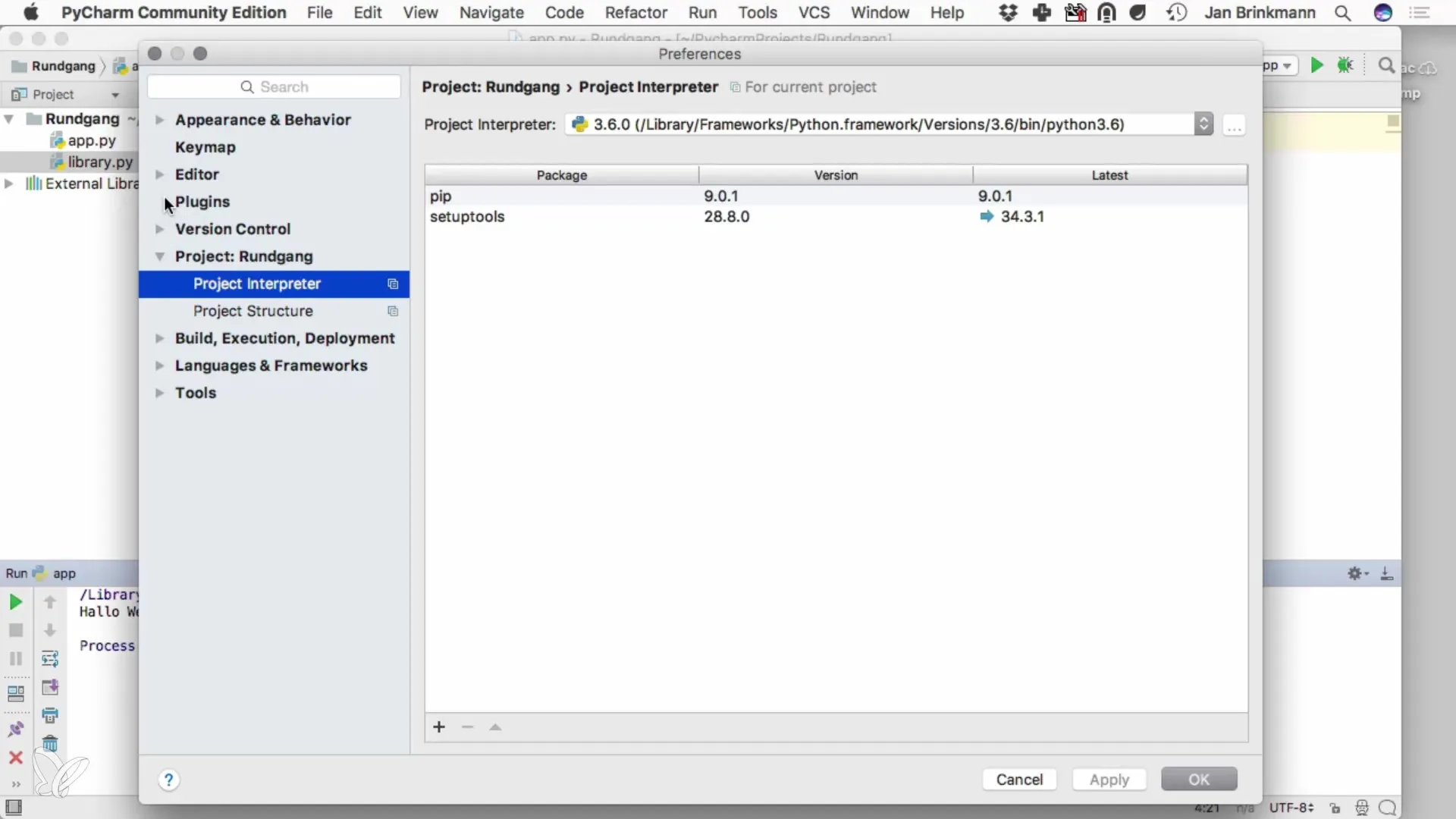Viewport: 1456px width, 819px height.
Task: Click the green Run icon in toolbar
Action: click(1317, 66)
